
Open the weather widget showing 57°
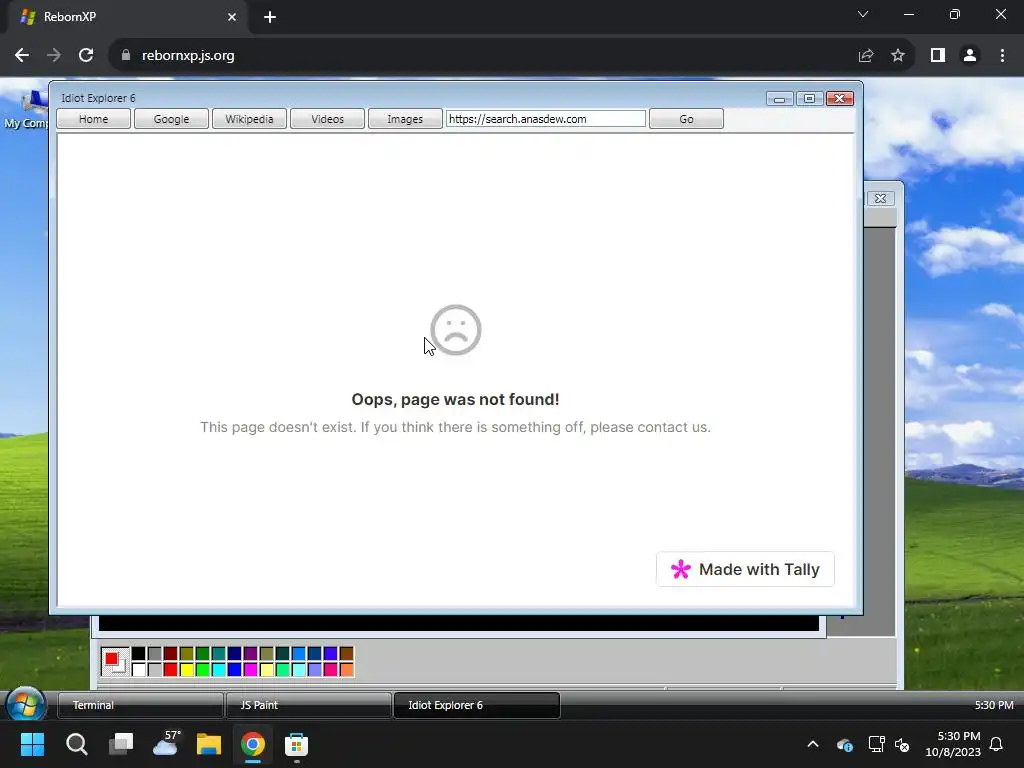(x=165, y=743)
